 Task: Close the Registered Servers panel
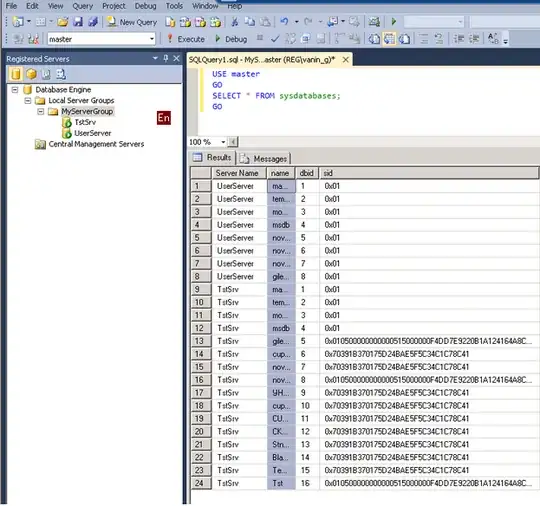(x=176, y=59)
